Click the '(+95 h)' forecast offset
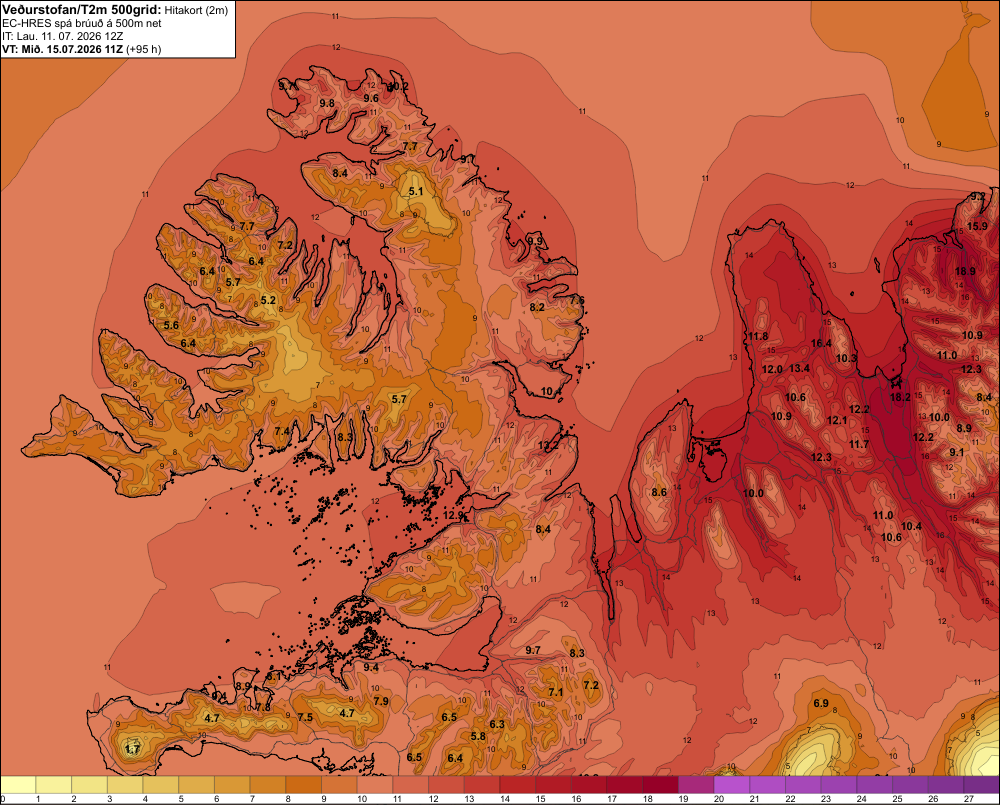The width and height of the screenshot is (1000, 805). pyautogui.click(x=143, y=49)
